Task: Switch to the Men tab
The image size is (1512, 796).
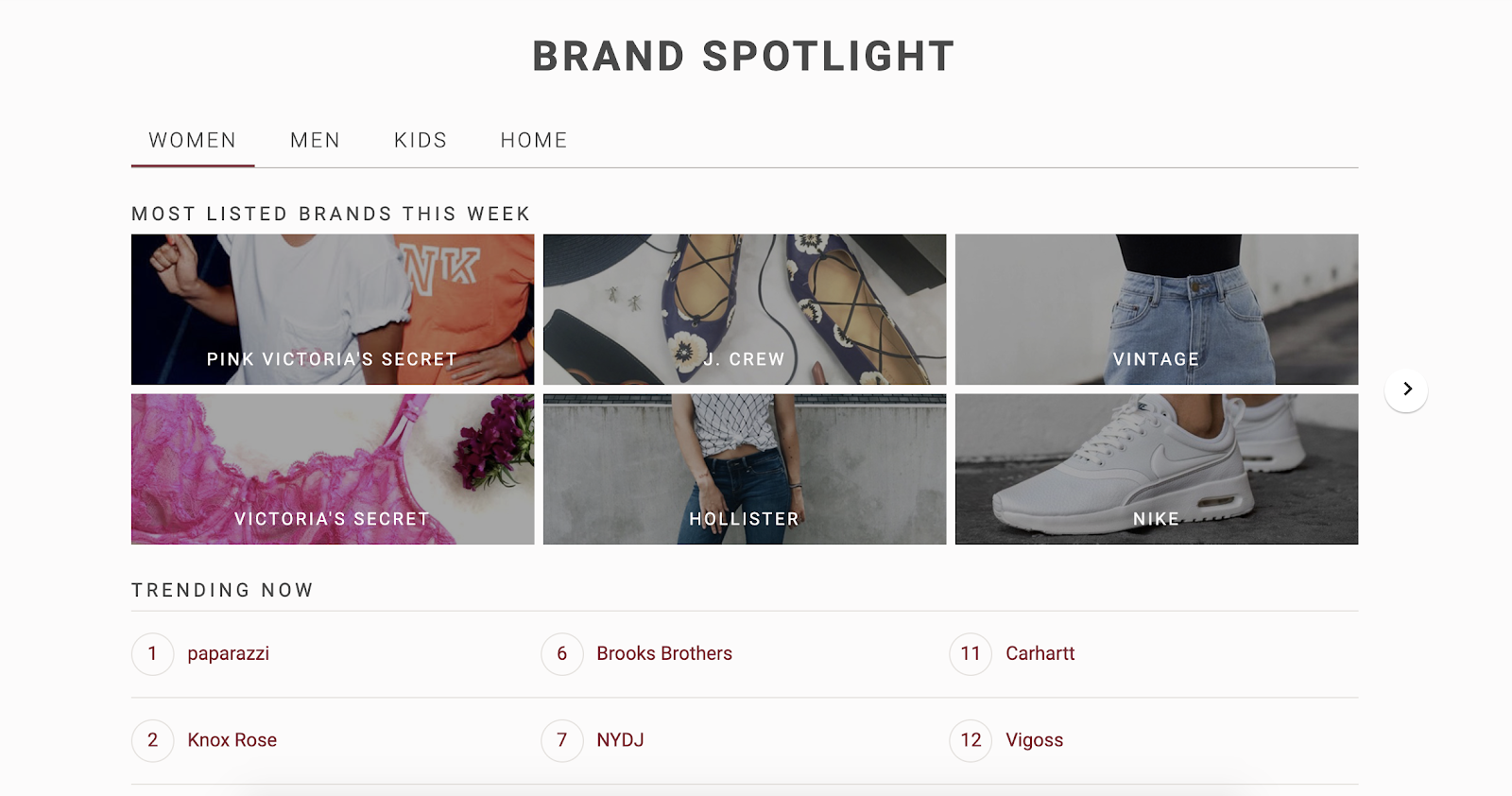Action: click(315, 141)
